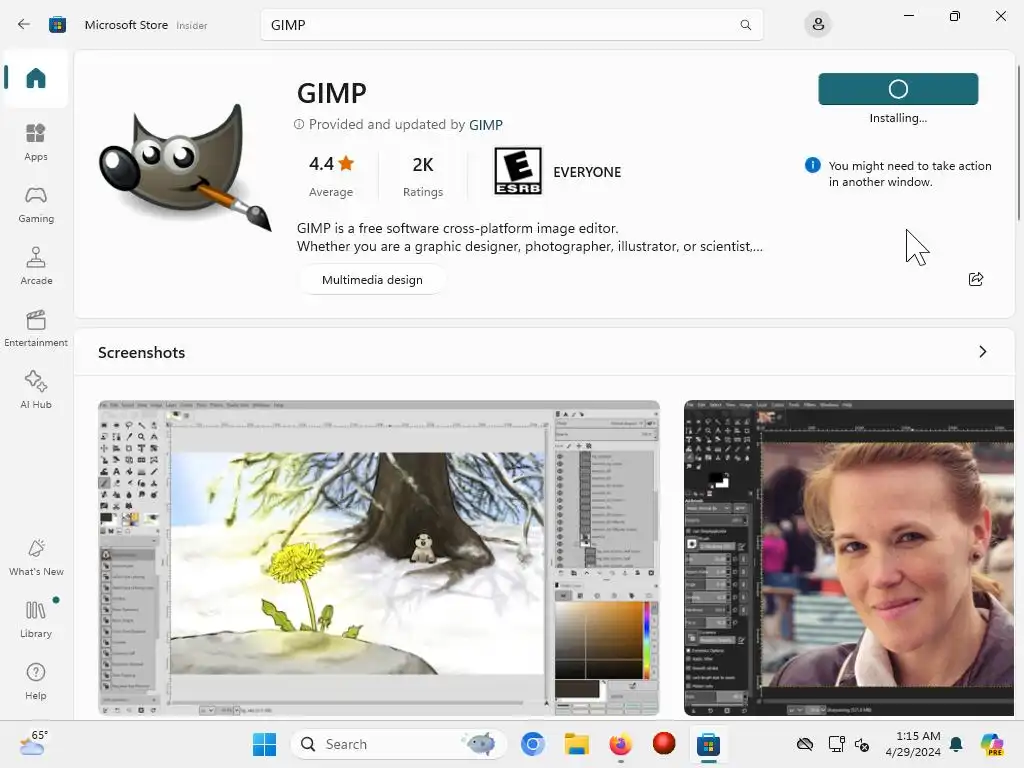Click the 2K Ratings count

(423, 175)
